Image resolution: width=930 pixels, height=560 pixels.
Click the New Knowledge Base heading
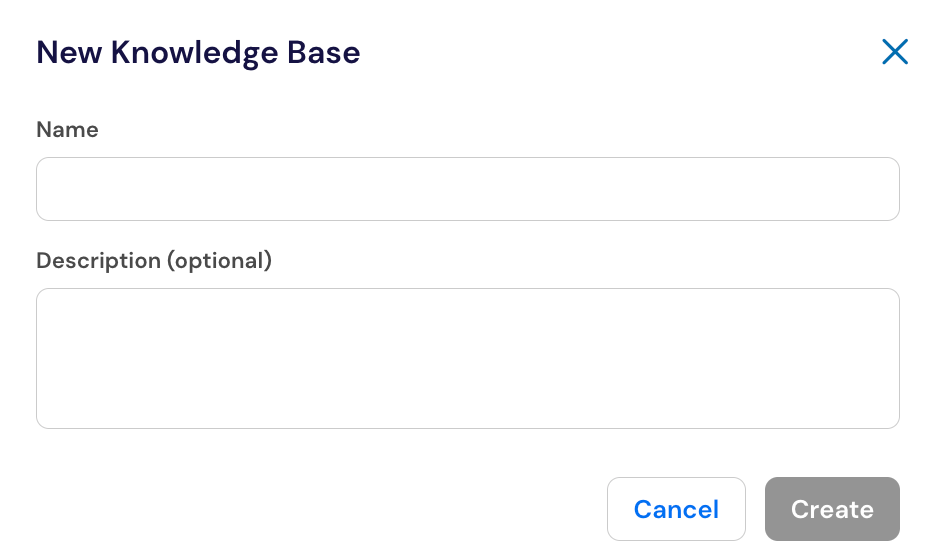point(198,52)
